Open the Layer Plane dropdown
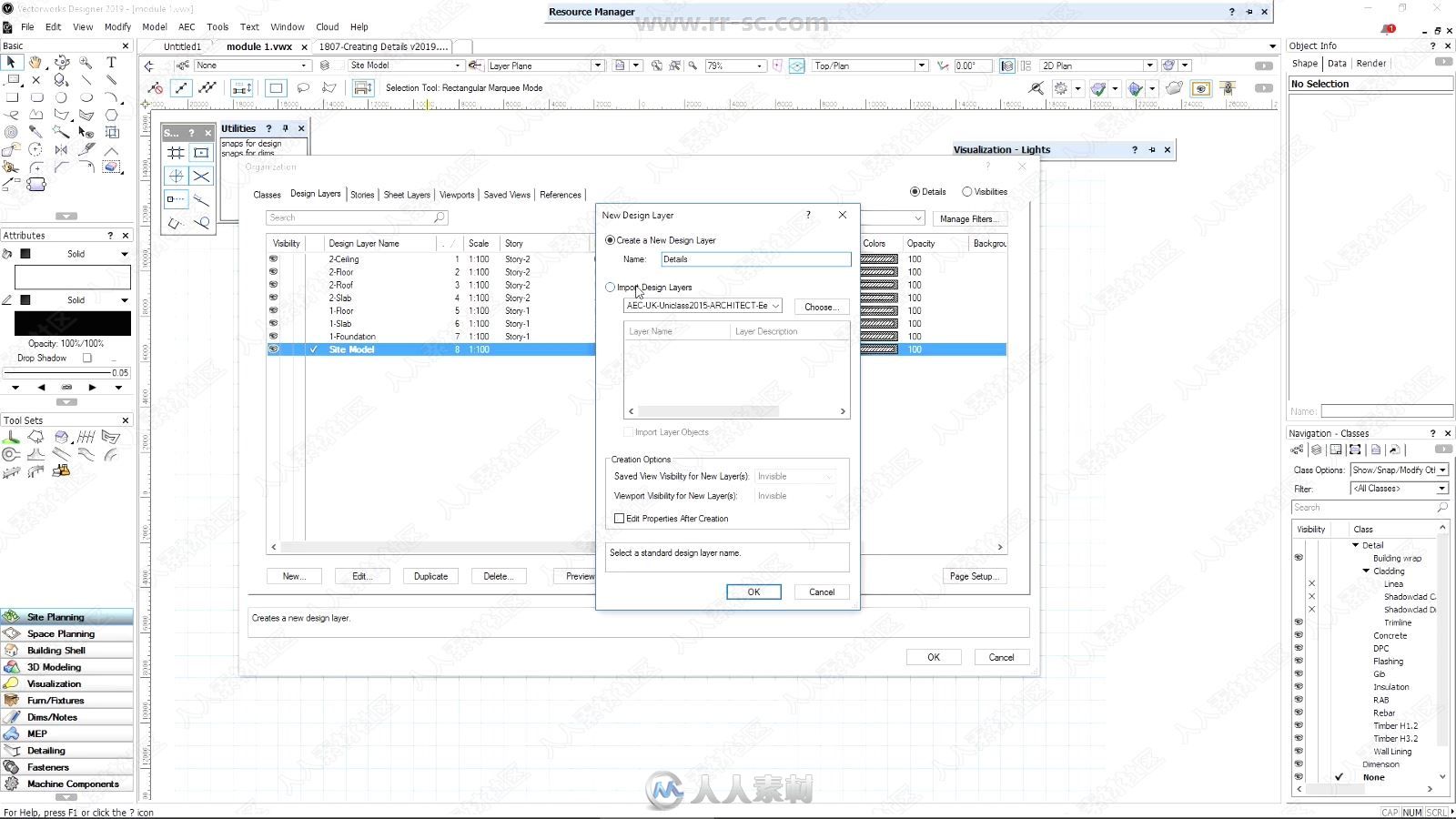The width and height of the screenshot is (1456, 819). (545, 66)
